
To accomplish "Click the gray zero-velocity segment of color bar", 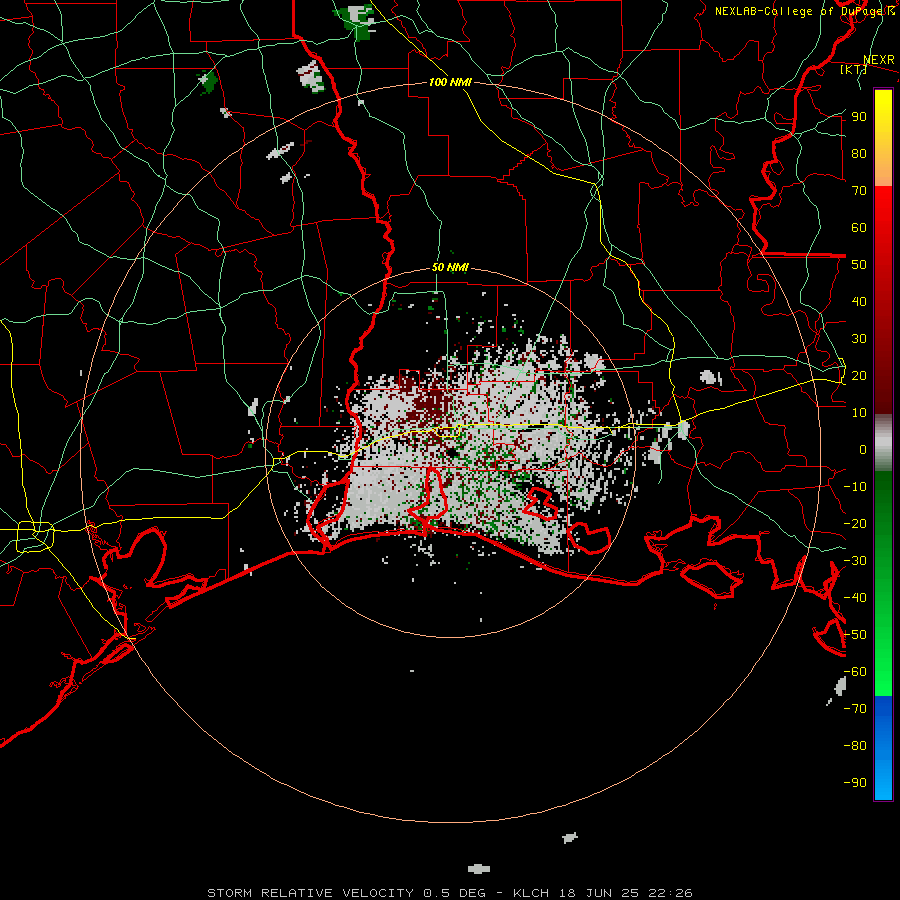I will click(x=883, y=443).
